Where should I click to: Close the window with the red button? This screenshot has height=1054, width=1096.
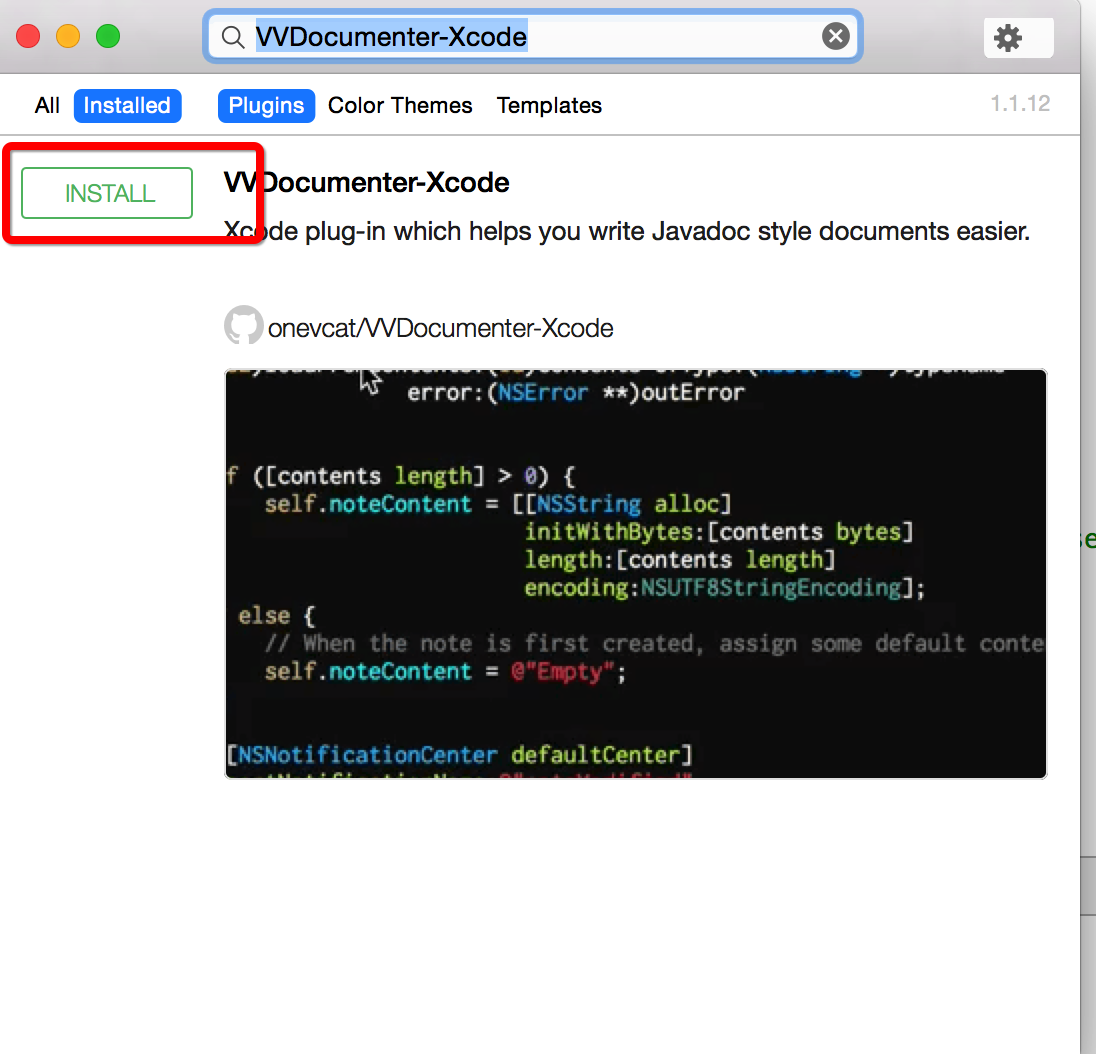coord(28,37)
